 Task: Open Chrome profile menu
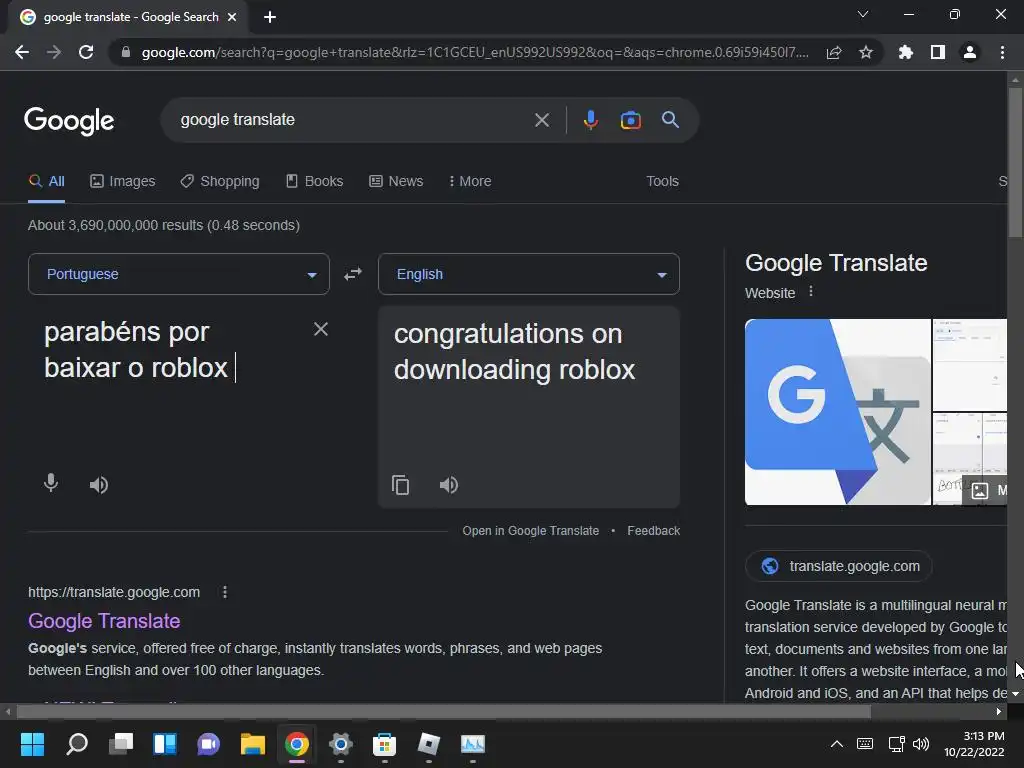970,52
